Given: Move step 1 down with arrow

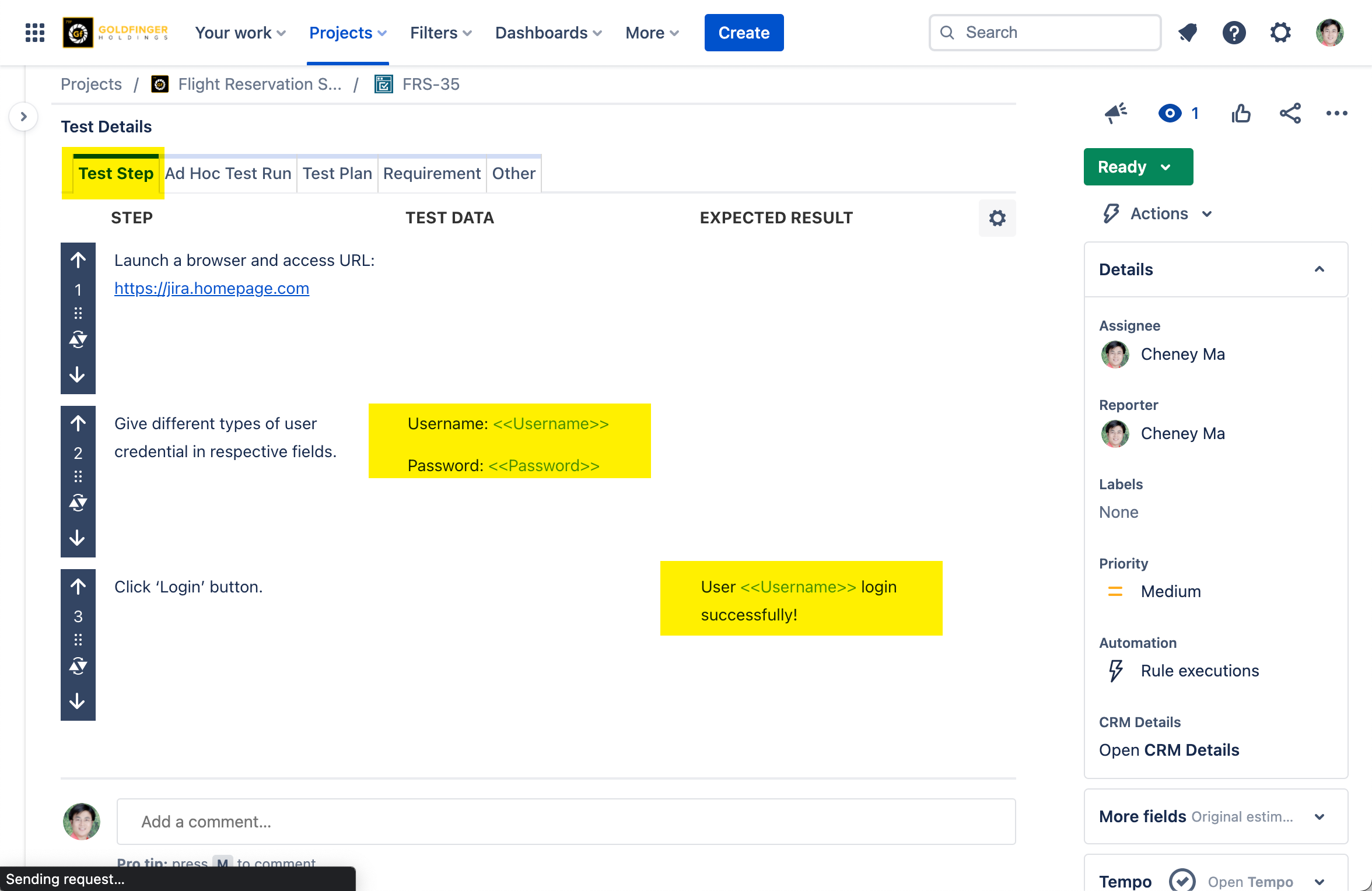Looking at the screenshot, I should tap(78, 374).
